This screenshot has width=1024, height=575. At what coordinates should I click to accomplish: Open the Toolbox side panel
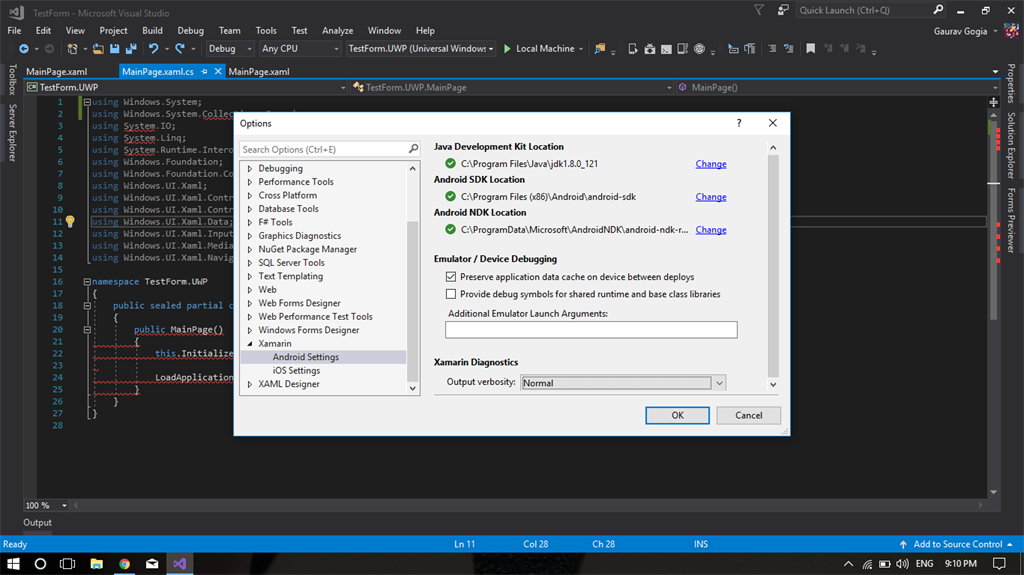12,80
